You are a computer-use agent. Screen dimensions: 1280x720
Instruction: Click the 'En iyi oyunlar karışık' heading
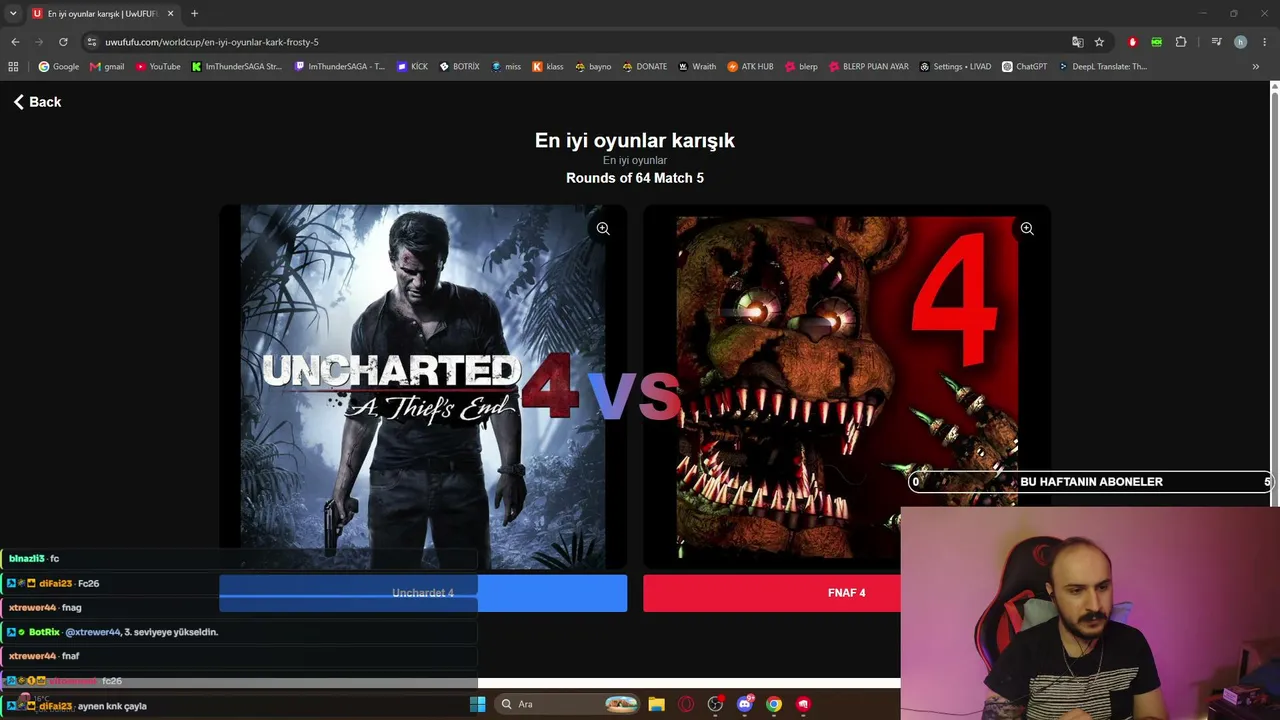tap(635, 141)
